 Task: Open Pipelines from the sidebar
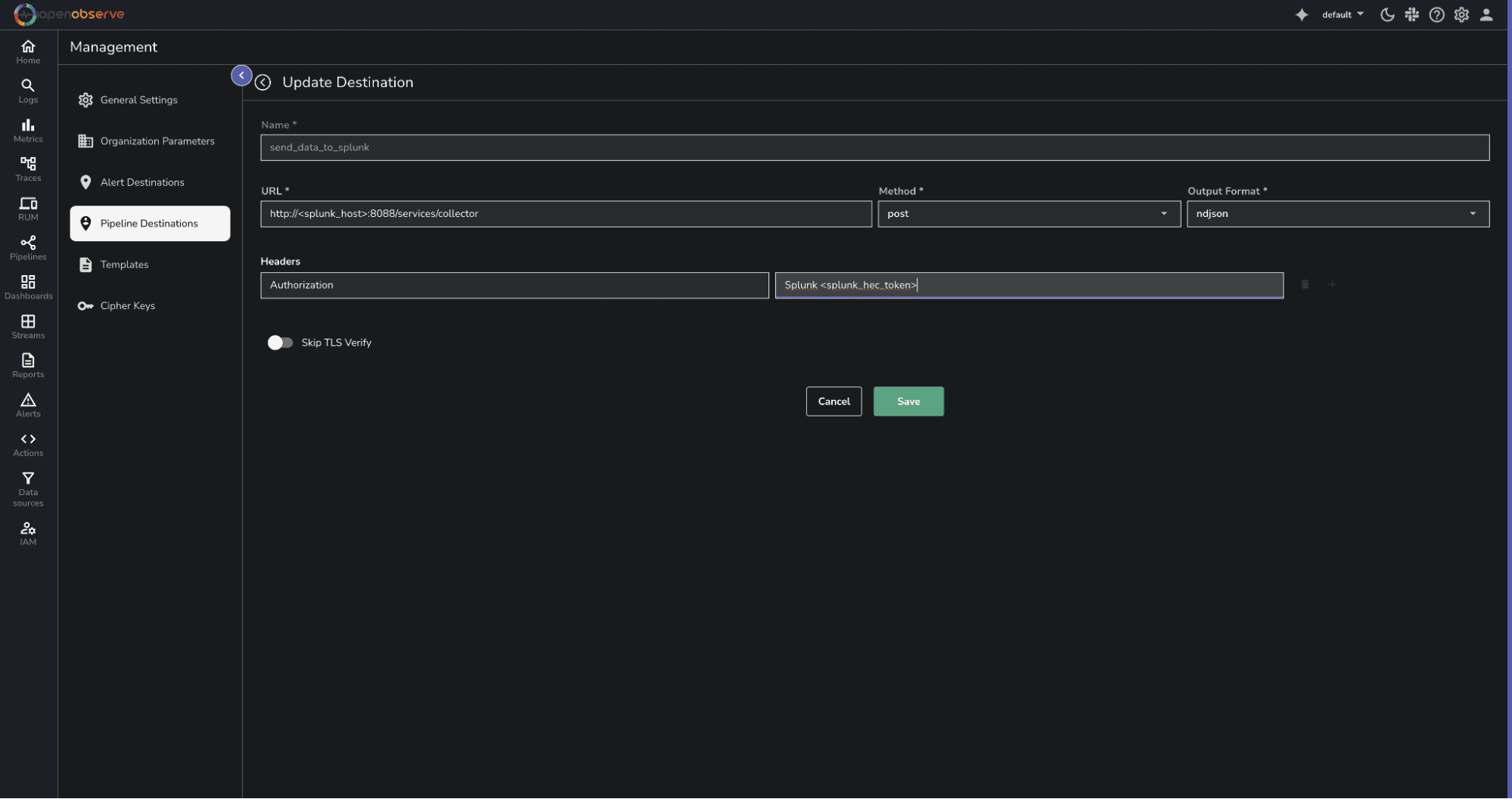[28, 247]
